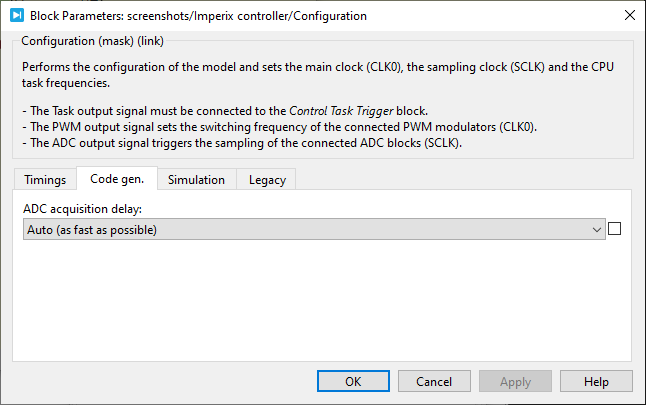Screen dimensions: 646x405
Task: Click the ADC output signal description line
Action: tap(262, 144)
